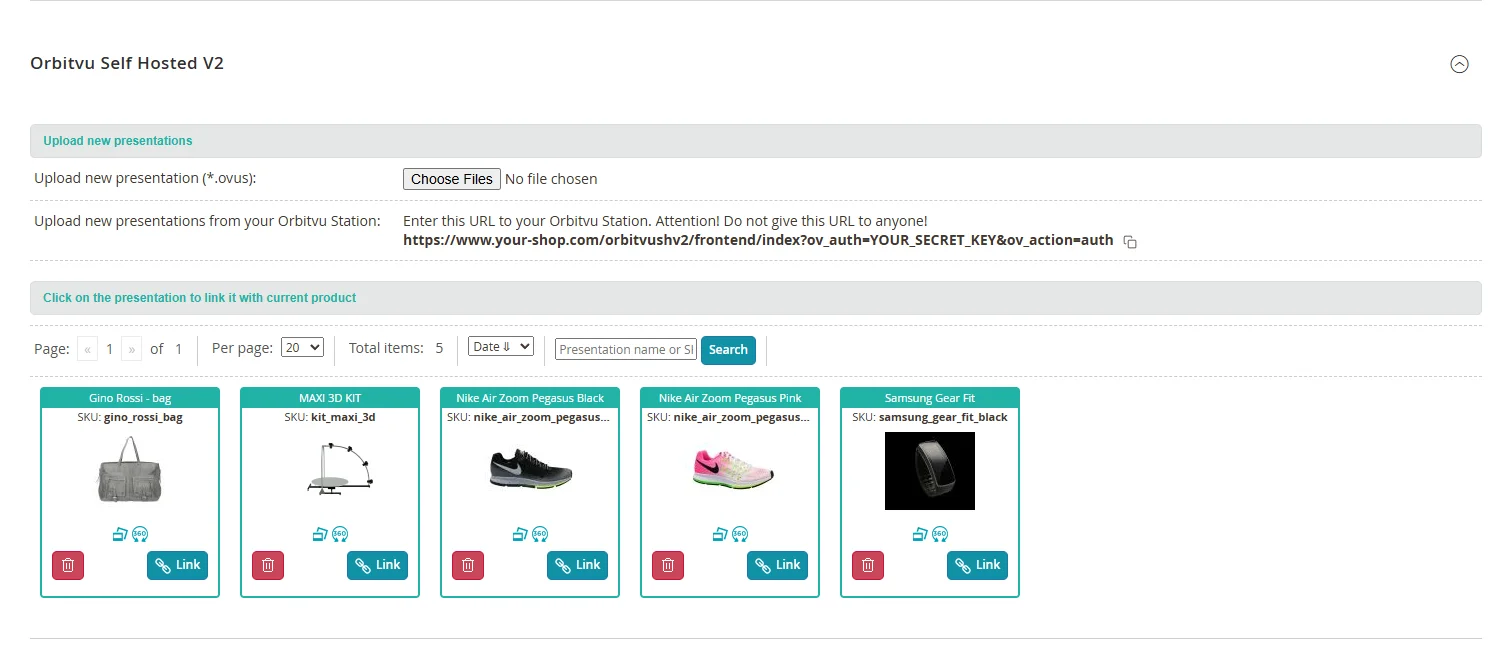Click the station URL text

coord(758,240)
